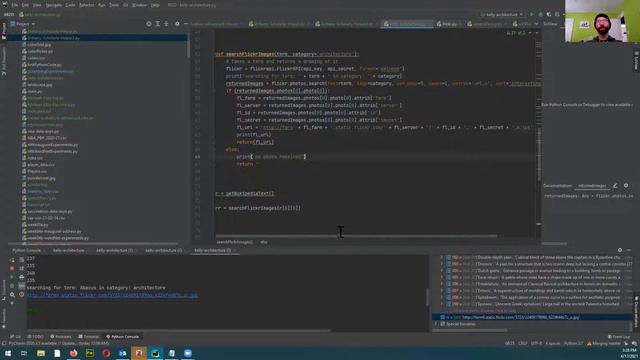
Task: Select the returnedImages documentation tab
Action: click(592, 186)
